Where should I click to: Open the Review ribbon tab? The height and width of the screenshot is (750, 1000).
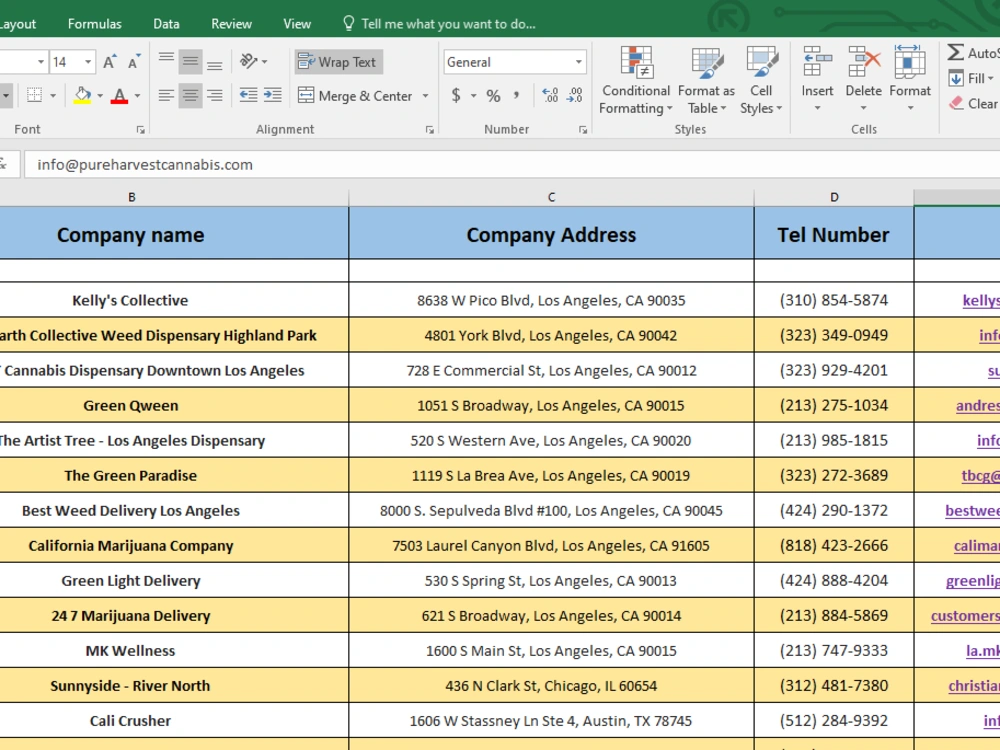point(232,24)
